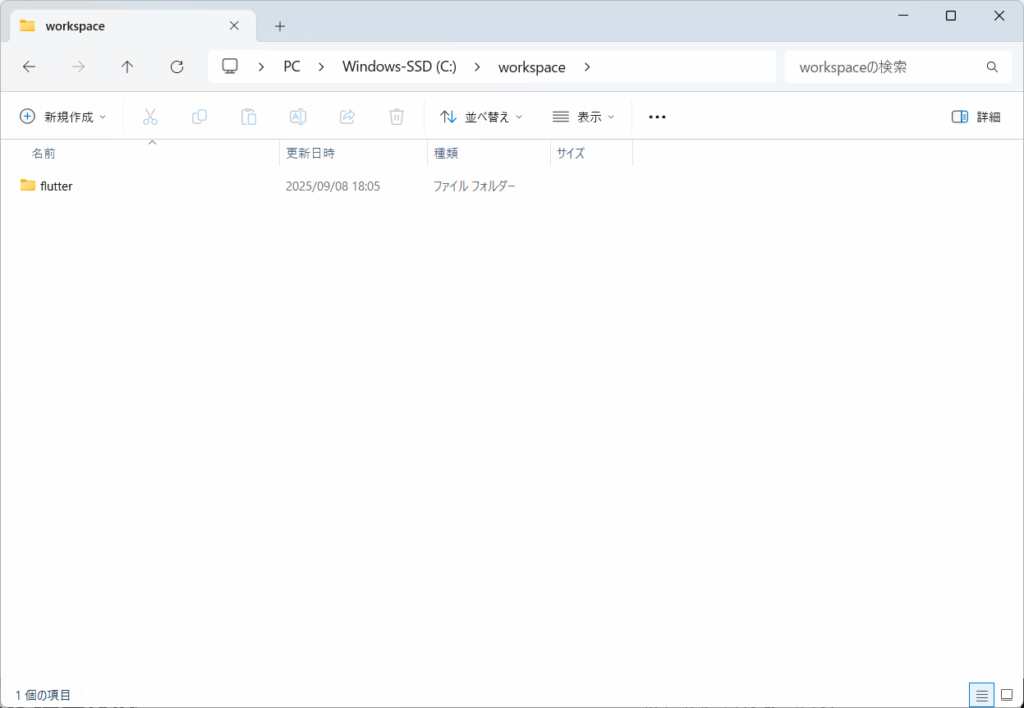The width and height of the screenshot is (1024, 708).
Task: Open the 表示 view dropdown
Action: (584, 117)
